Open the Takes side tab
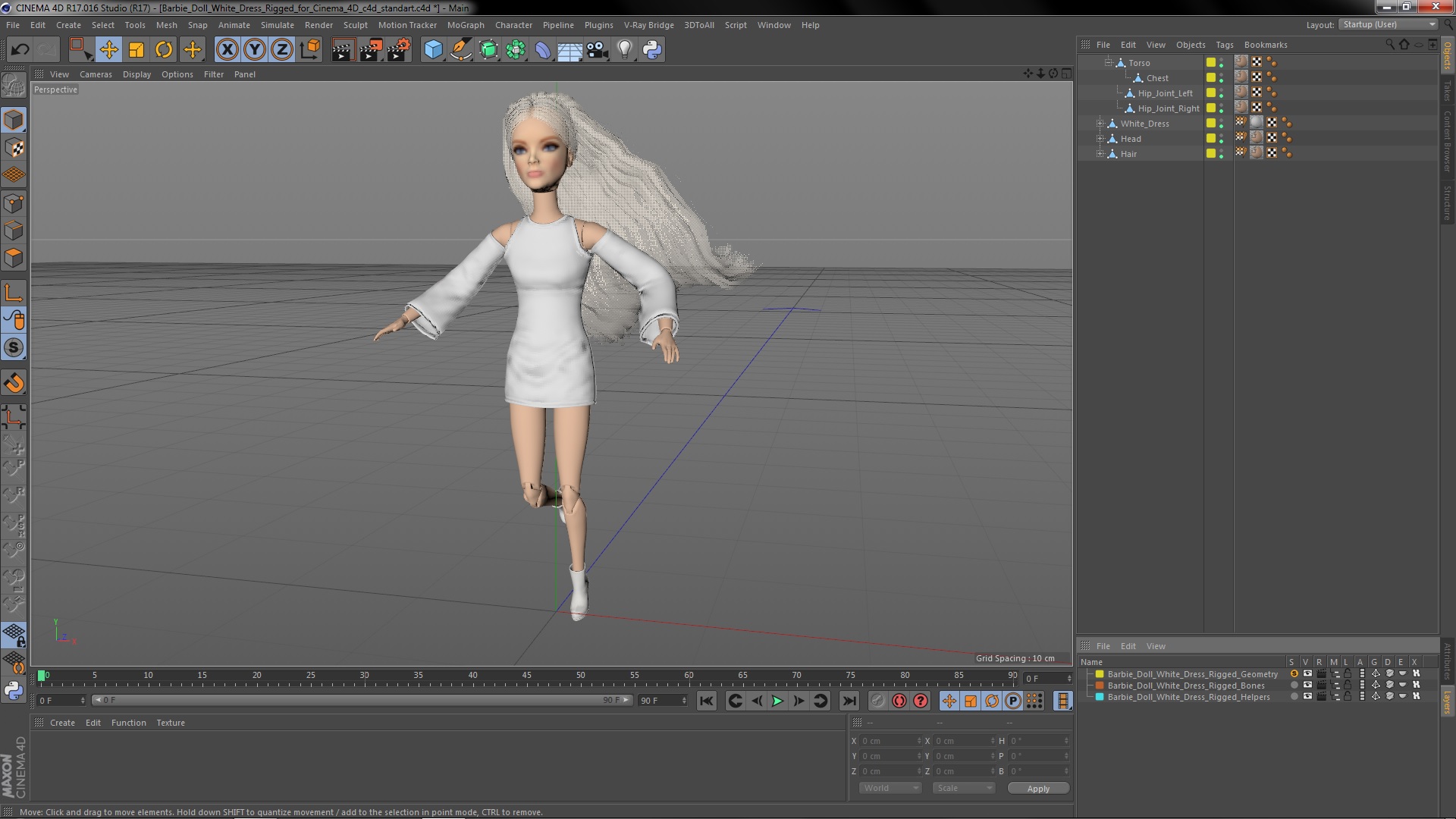Image resolution: width=1456 pixels, height=819 pixels. 1447,90
